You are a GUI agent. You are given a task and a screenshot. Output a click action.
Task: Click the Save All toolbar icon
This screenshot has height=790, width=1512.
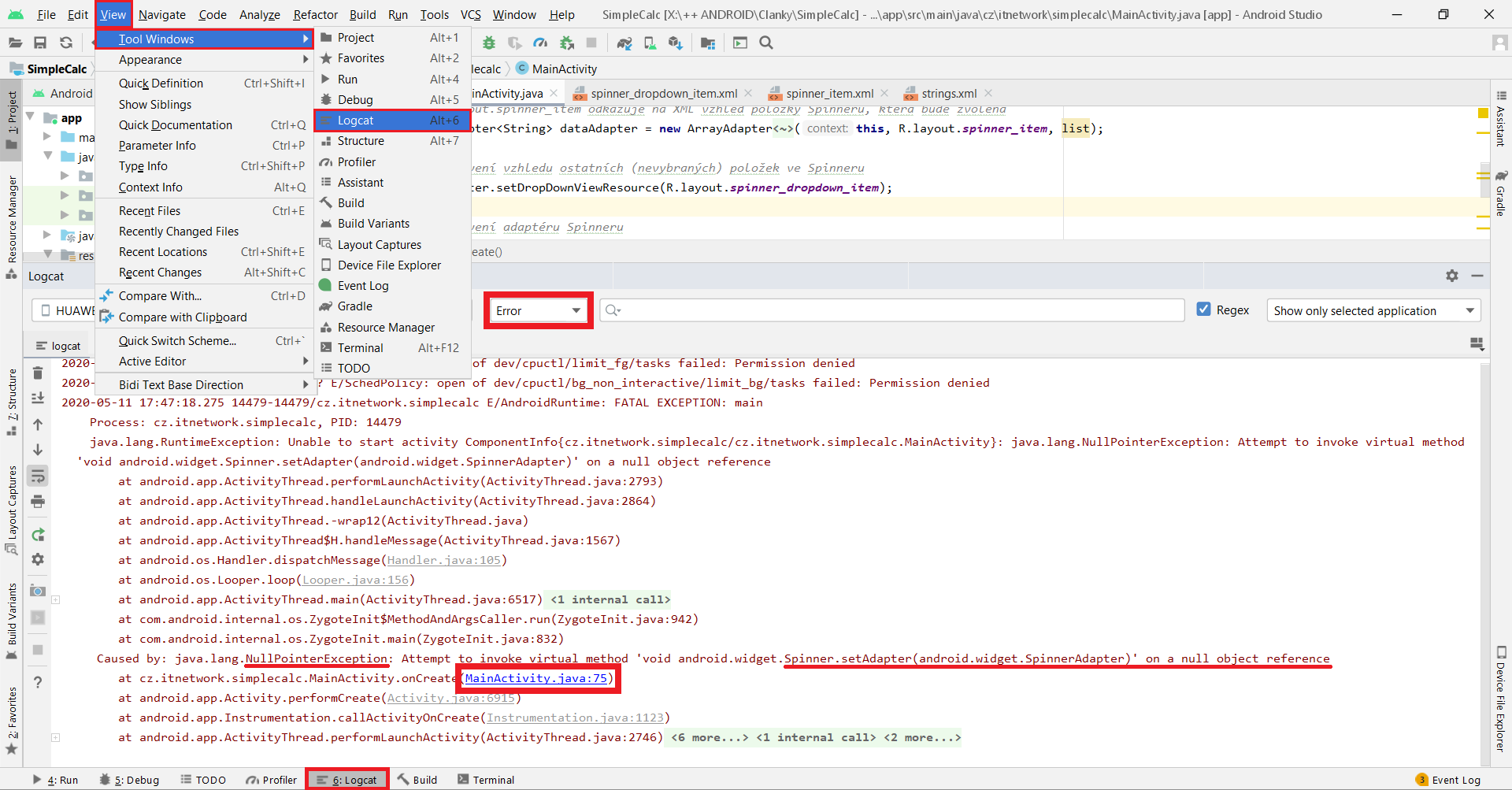(40, 43)
